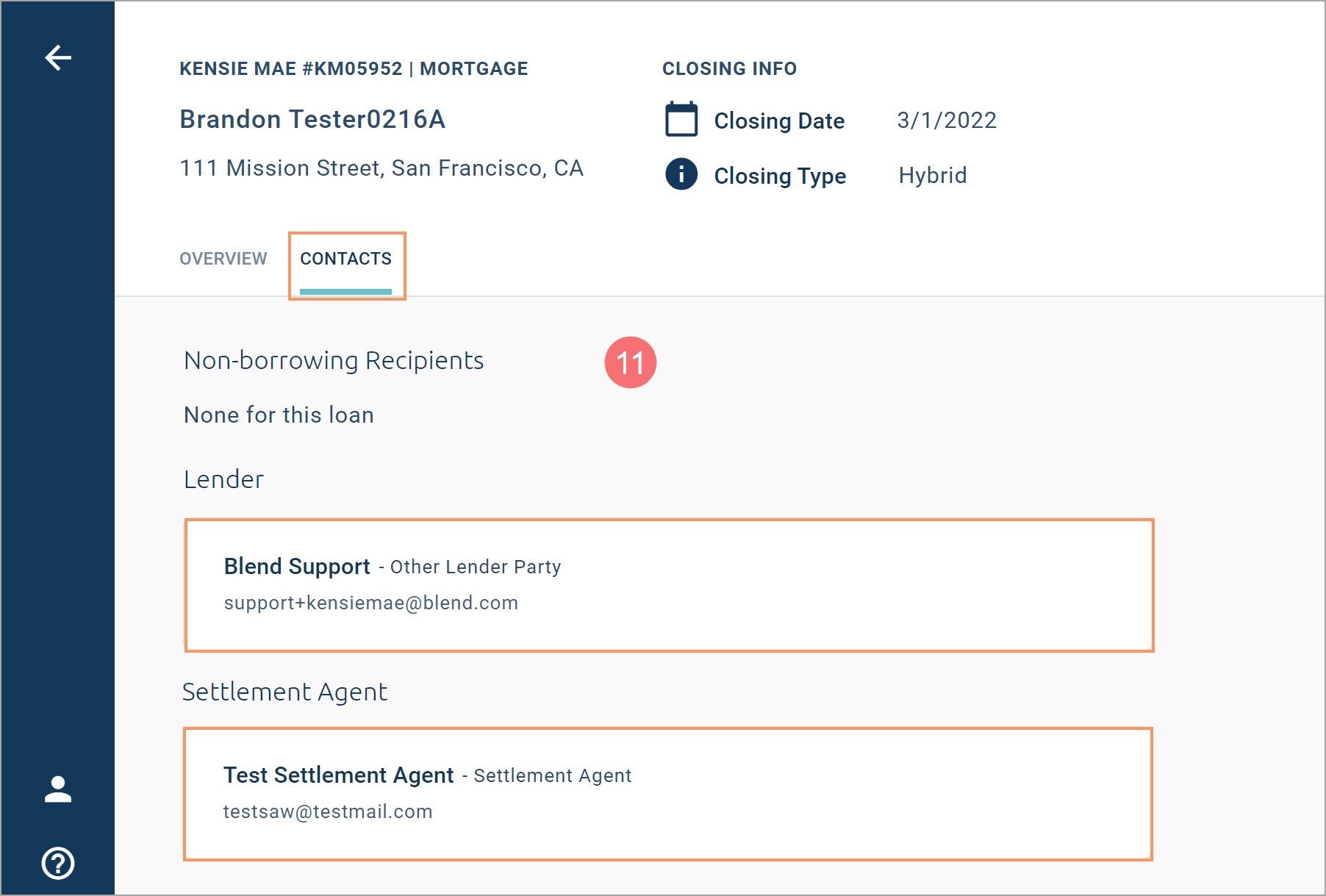Screen dimensions: 1326x896
Task: Click the Settlement Agent section heading
Action: click(x=284, y=692)
